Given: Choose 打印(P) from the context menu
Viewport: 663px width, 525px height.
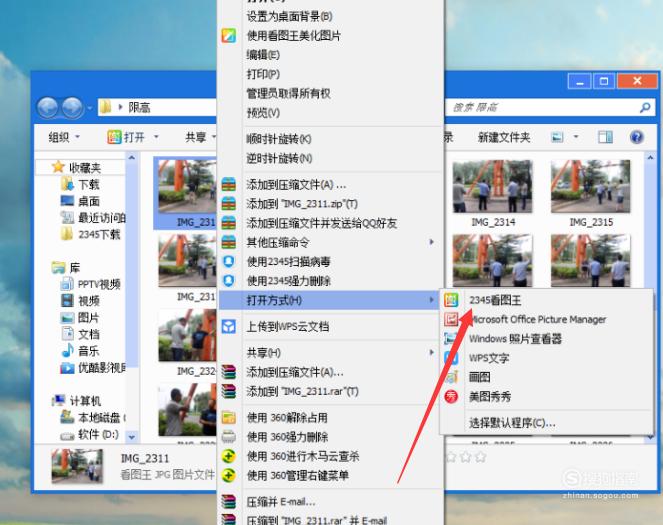Looking at the screenshot, I should pyautogui.click(x=263, y=74).
